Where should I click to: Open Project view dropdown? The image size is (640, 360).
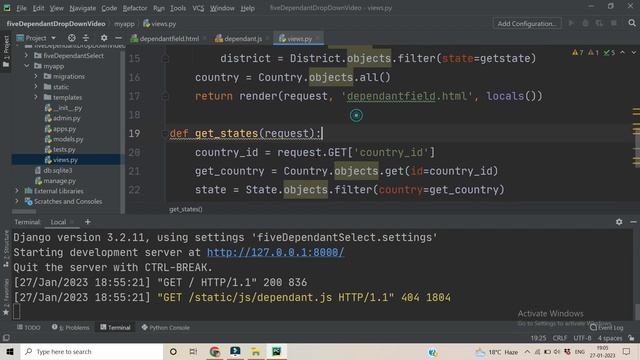[x=36, y=38]
